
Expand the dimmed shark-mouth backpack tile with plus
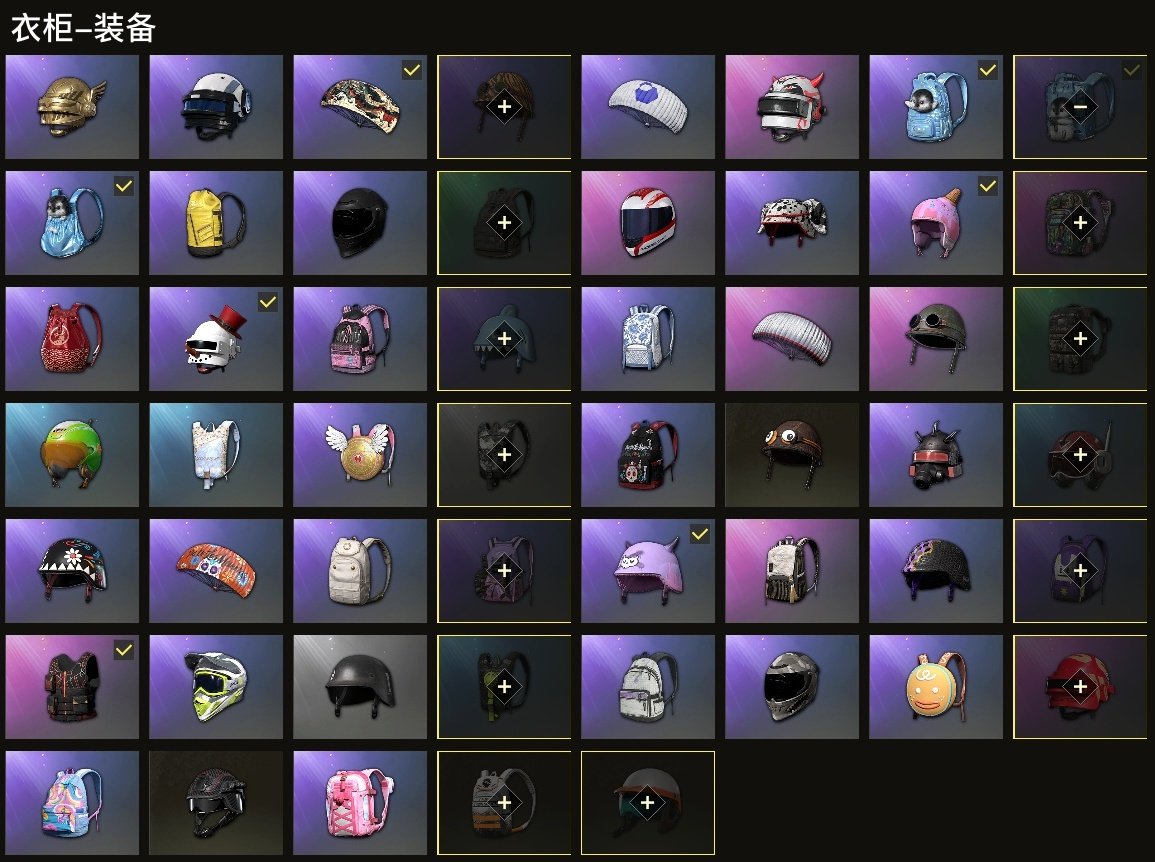pos(505,339)
